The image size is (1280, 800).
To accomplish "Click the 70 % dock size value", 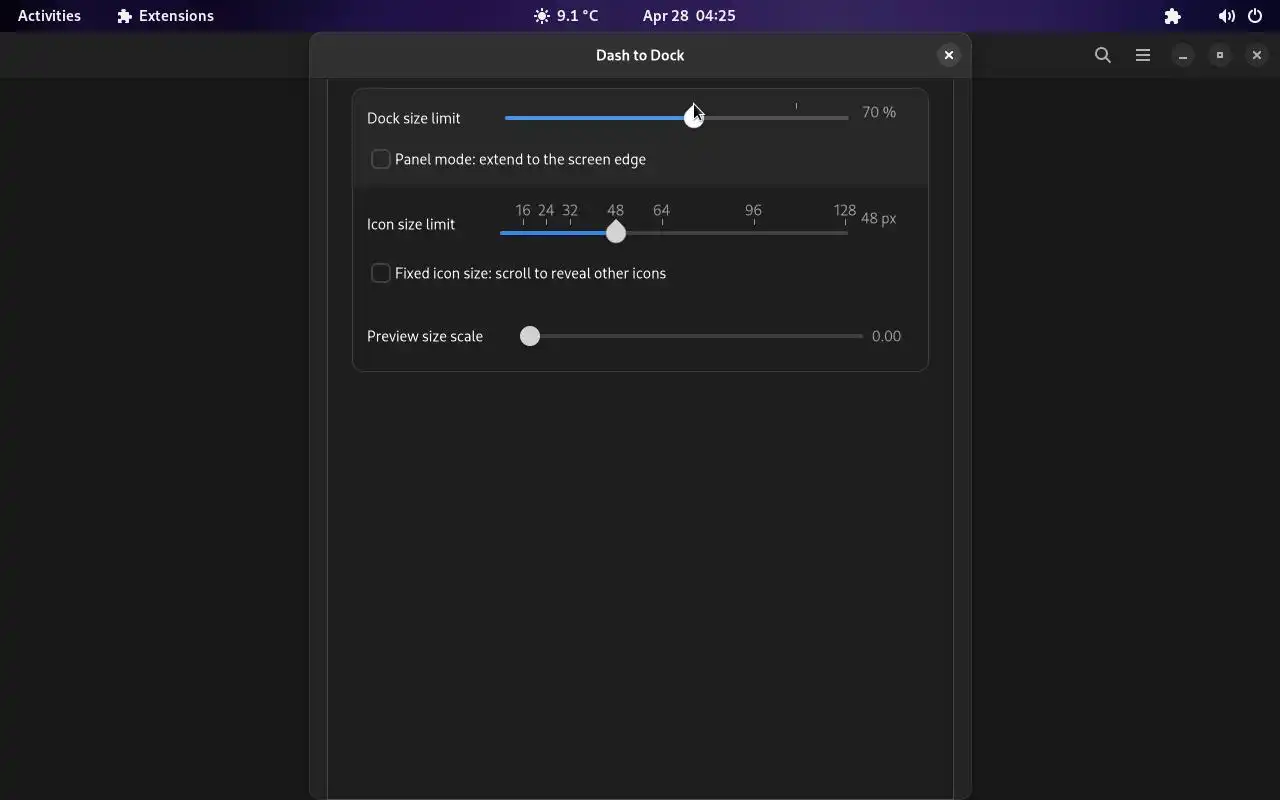I will point(879,112).
